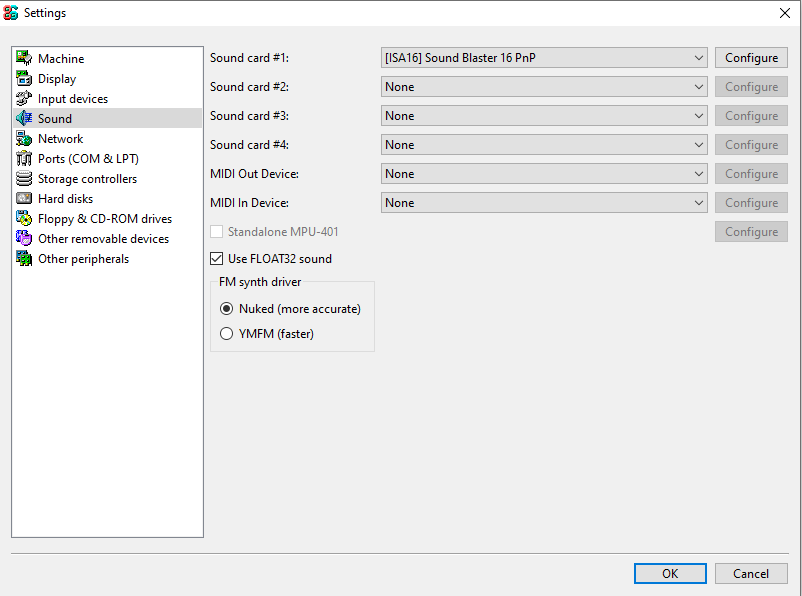The height and width of the screenshot is (596, 802).
Task: Open the Sound card #3 combo box
Action: [x=544, y=116]
